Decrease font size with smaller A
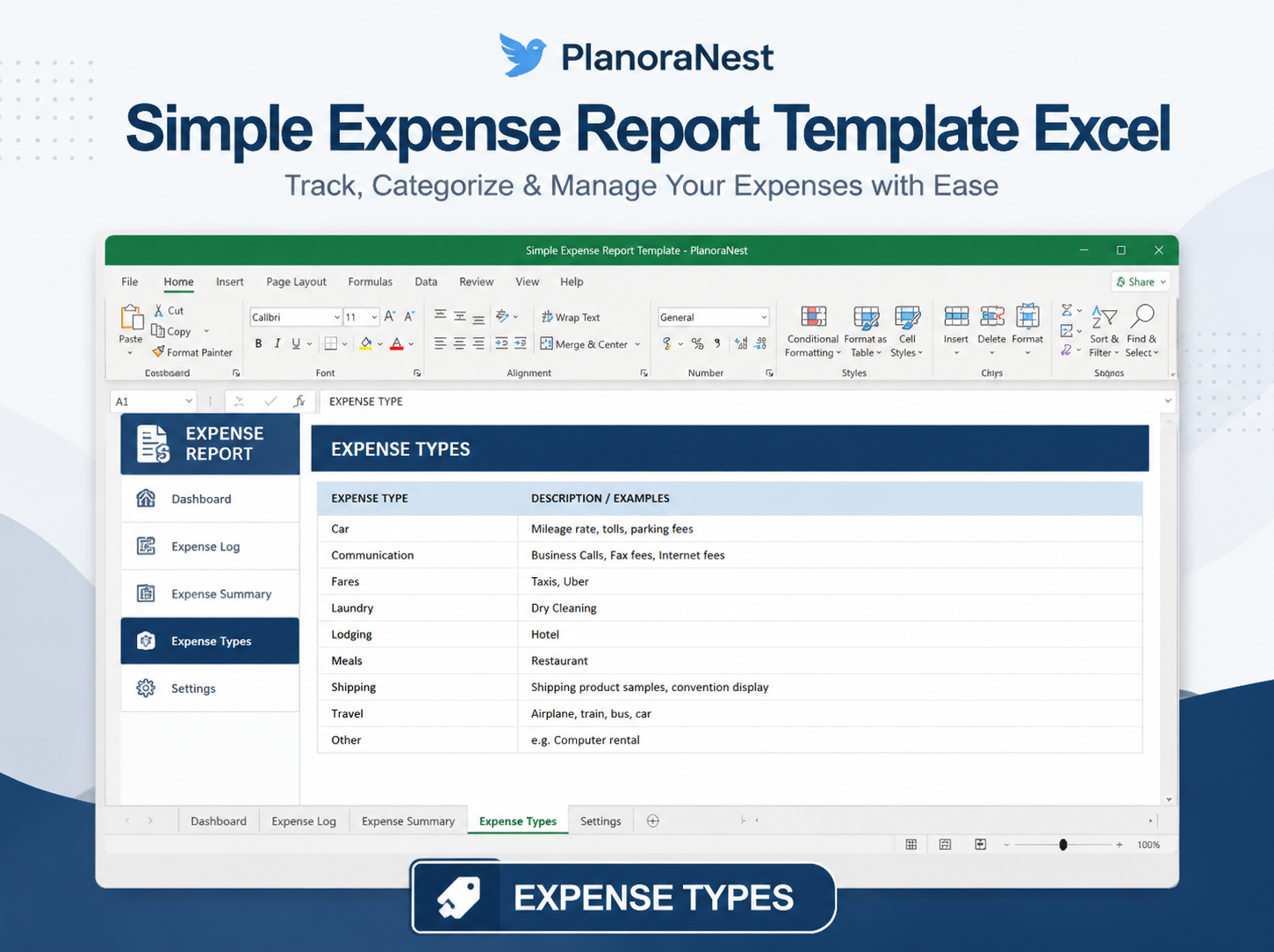Image resolution: width=1274 pixels, height=952 pixels. pos(409,316)
